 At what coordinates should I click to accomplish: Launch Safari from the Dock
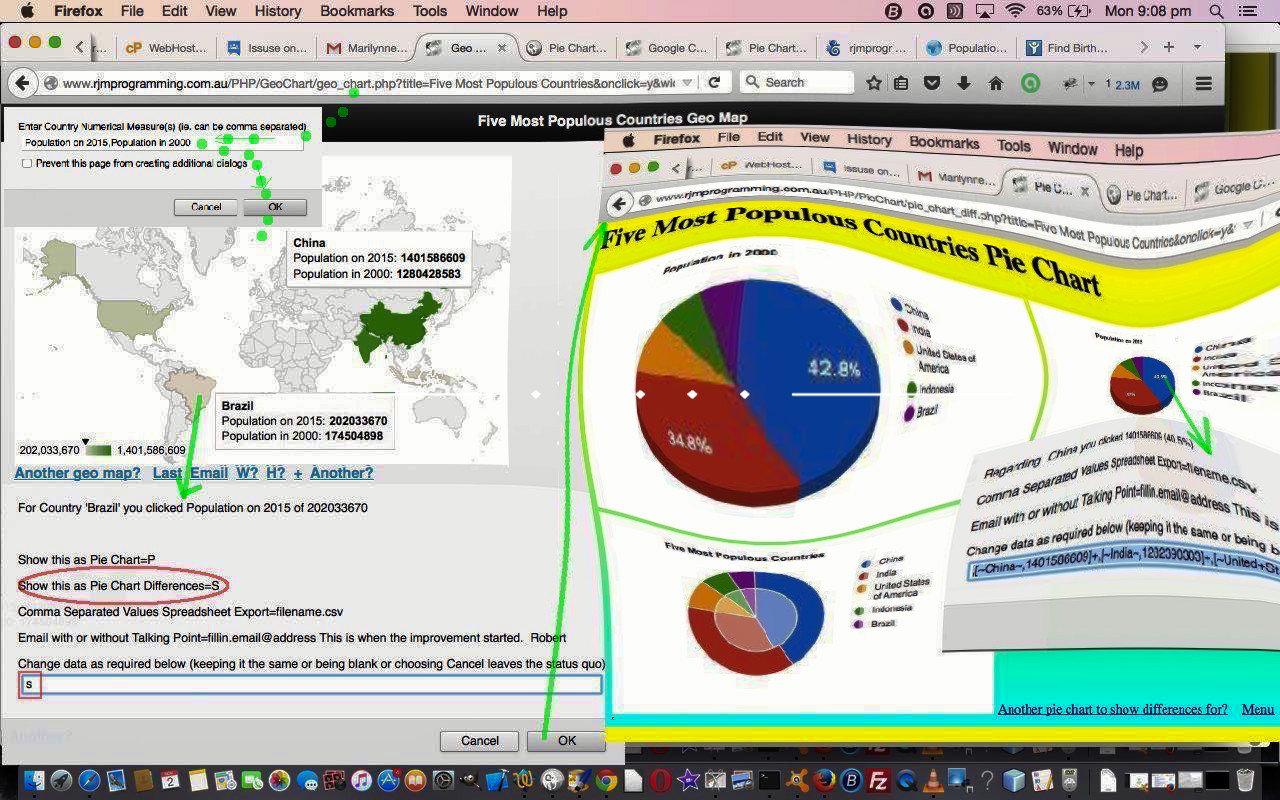[x=89, y=780]
